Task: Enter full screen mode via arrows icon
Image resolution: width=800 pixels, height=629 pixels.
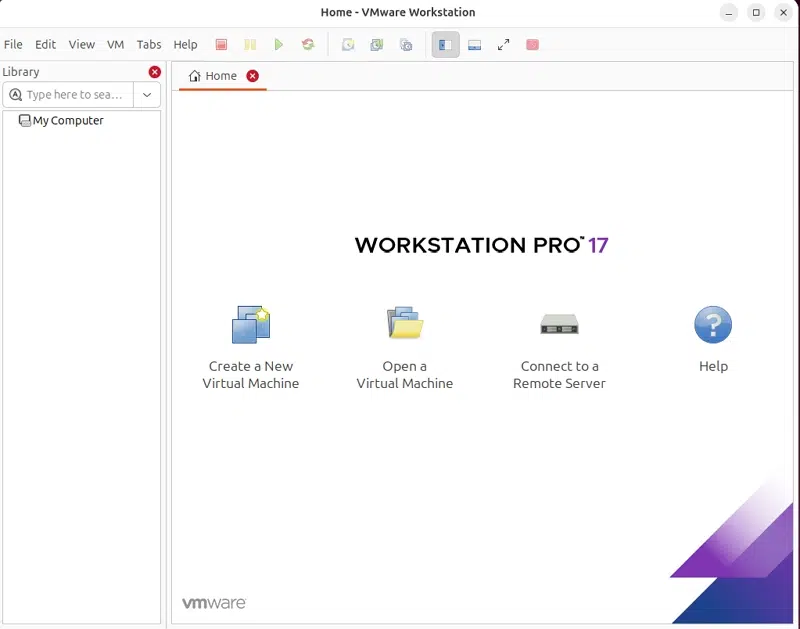Action: (x=503, y=45)
